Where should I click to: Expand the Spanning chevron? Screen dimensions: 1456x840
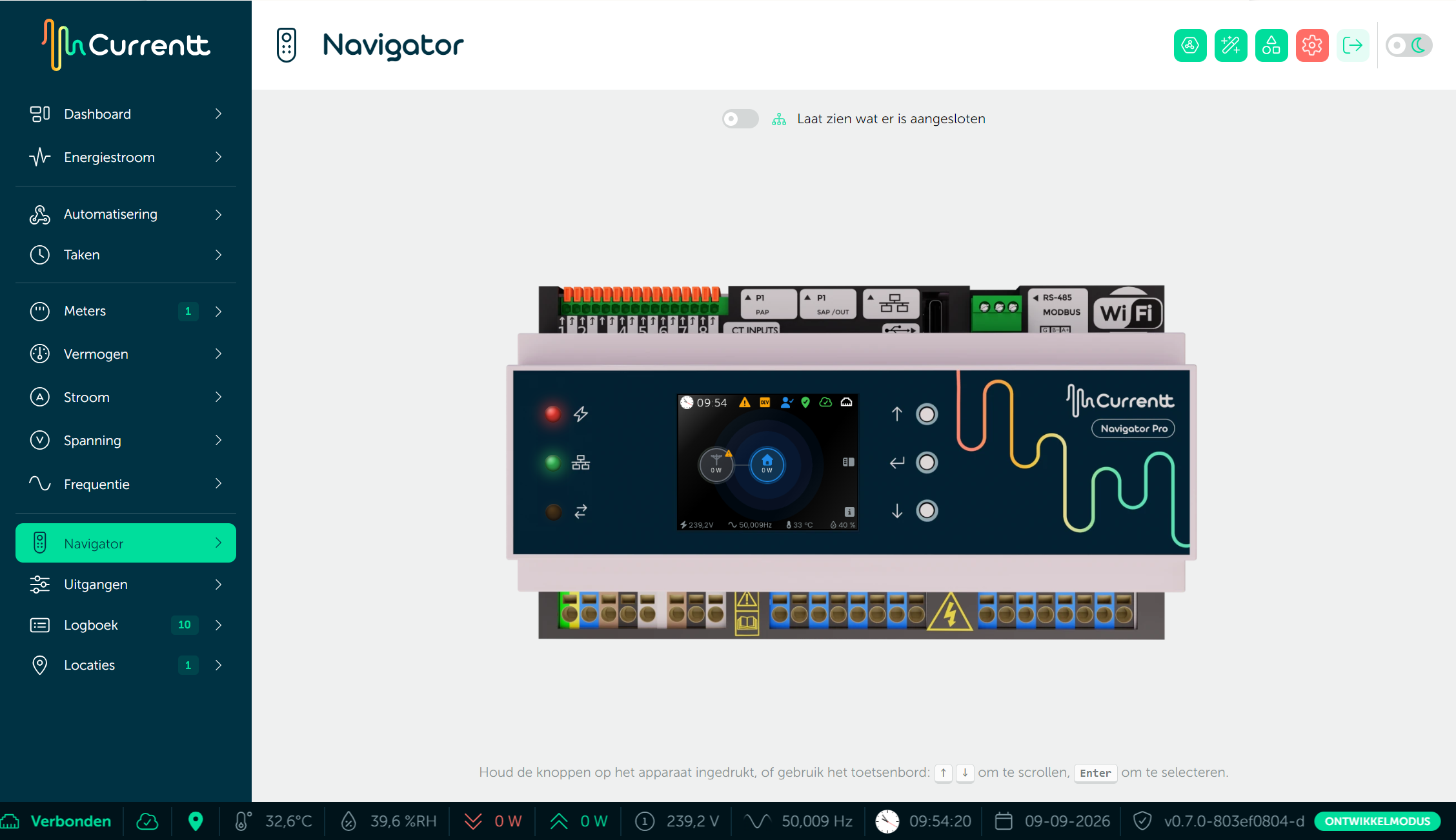click(219, 441)
